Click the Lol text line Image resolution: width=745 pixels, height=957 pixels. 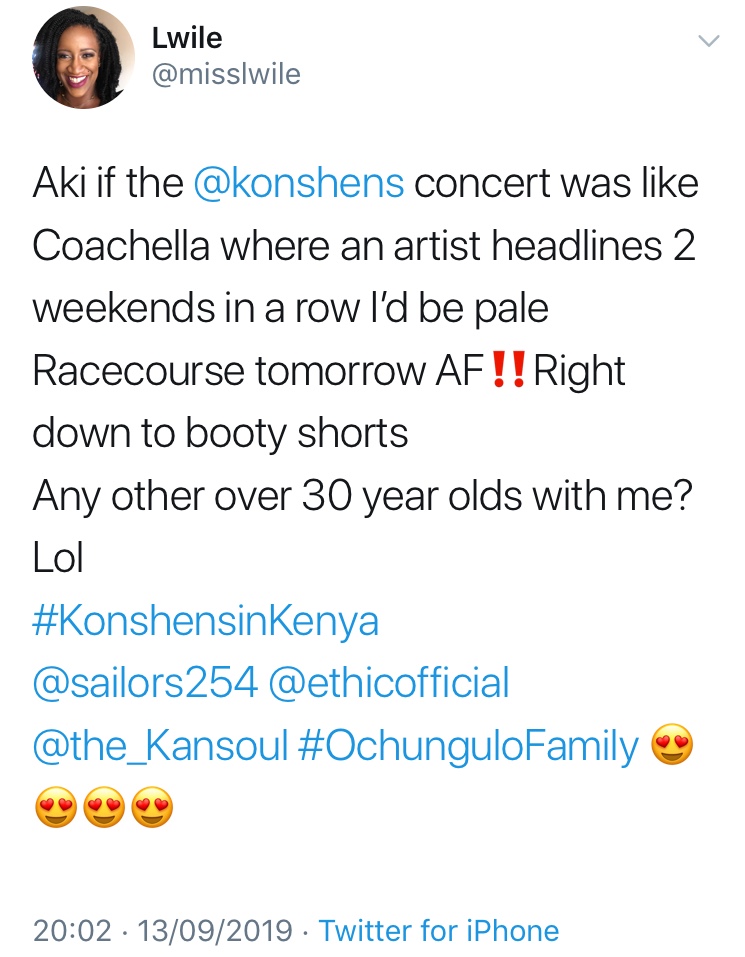pos(58,559)
